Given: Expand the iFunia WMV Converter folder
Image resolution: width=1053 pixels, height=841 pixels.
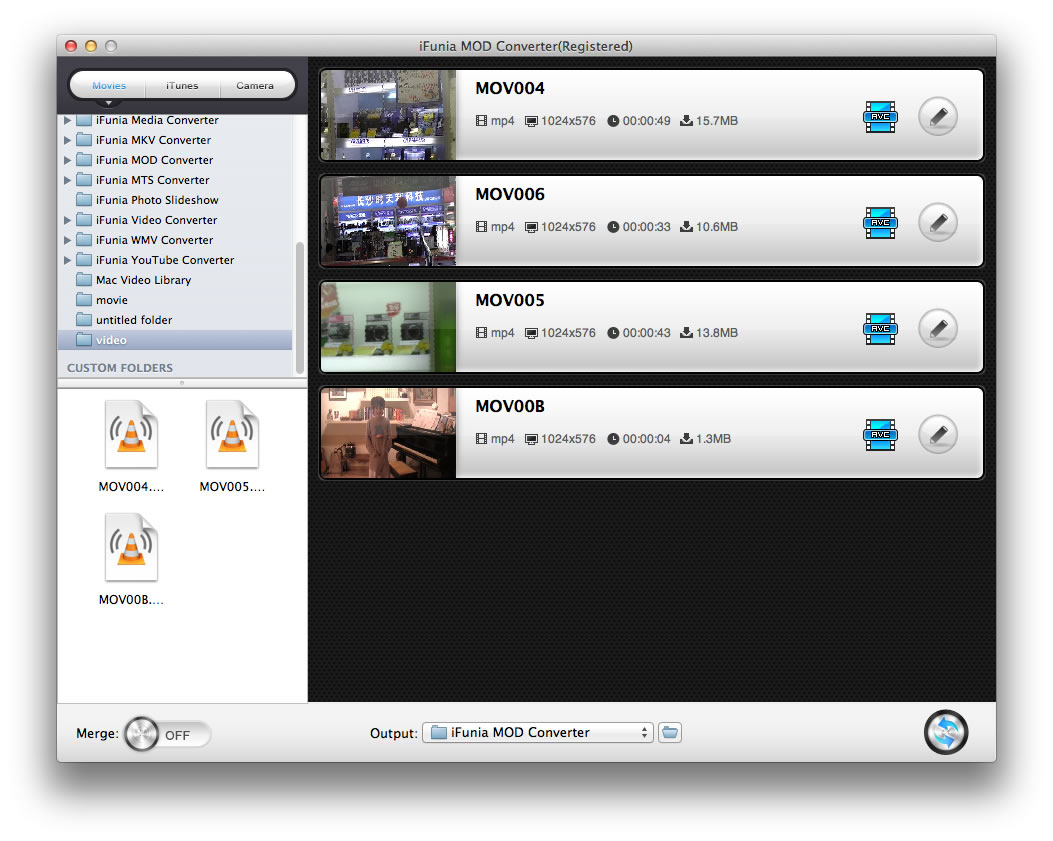Looking at the screenshot, I should pos(67,240).
